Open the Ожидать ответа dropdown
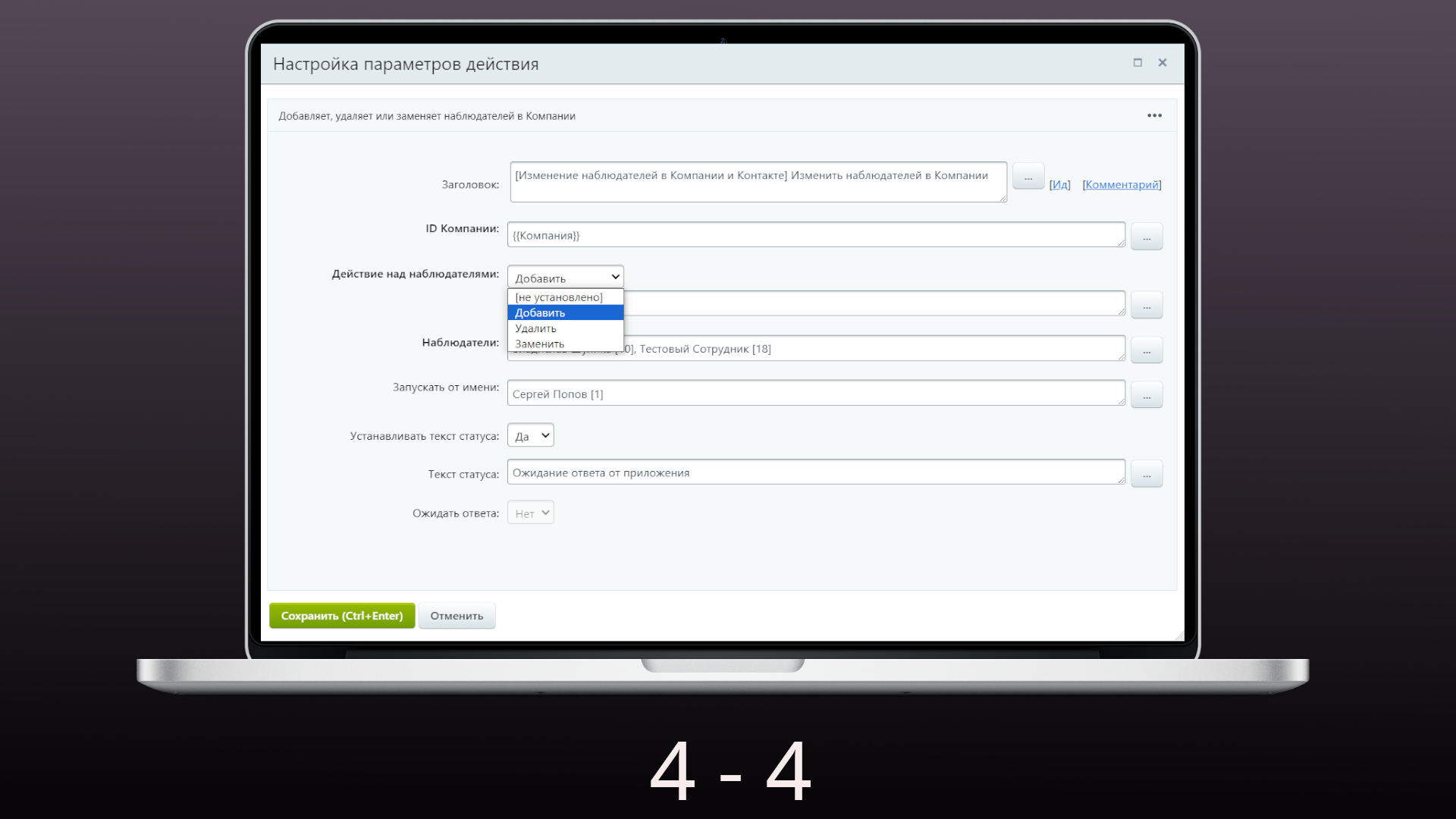This screenshot has width=1456, height=819. tap(530, 513)
